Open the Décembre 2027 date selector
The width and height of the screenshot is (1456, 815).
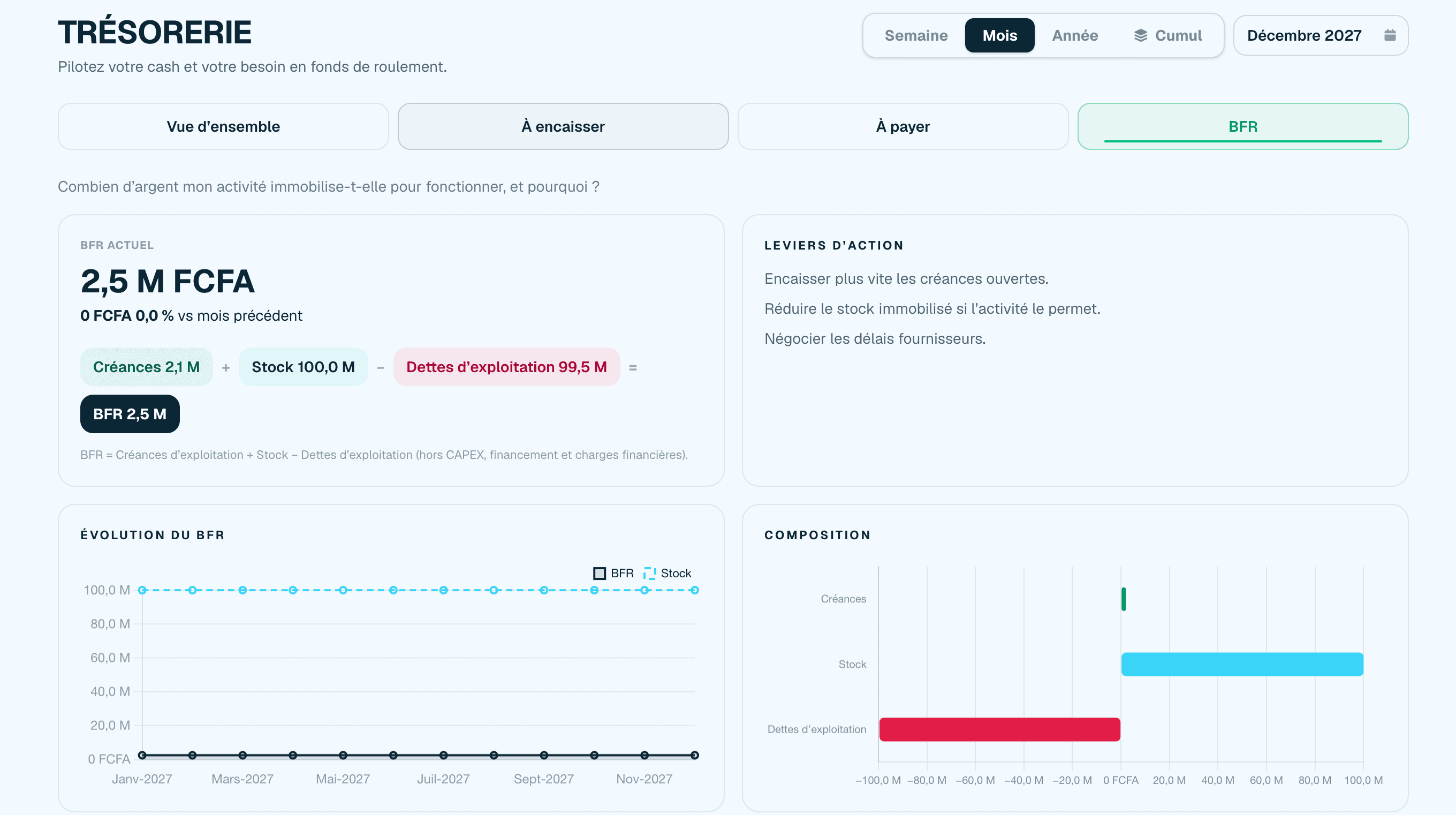[1321, 36]
